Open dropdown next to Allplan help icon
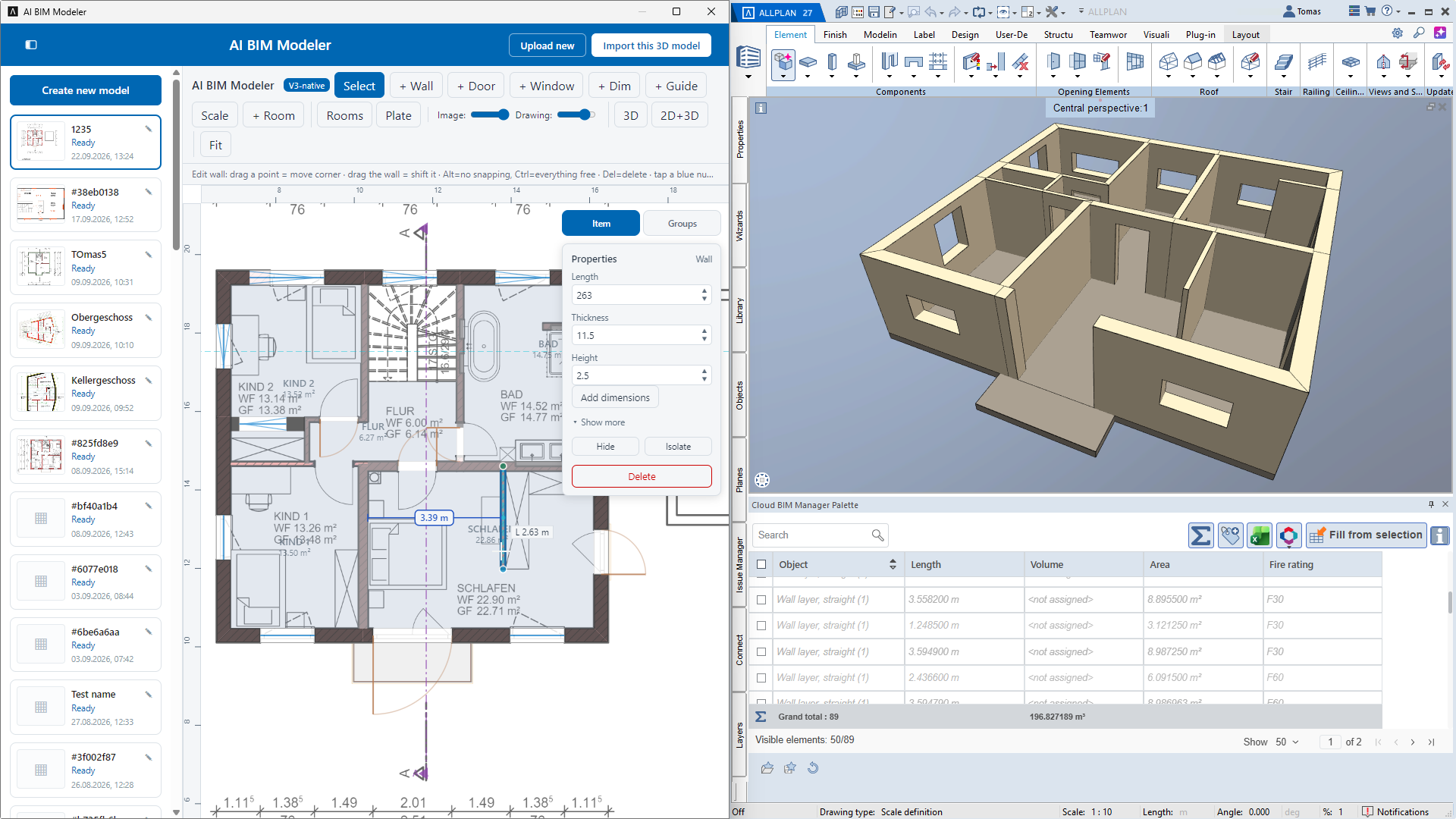1456x819 pixels. 1399,12
